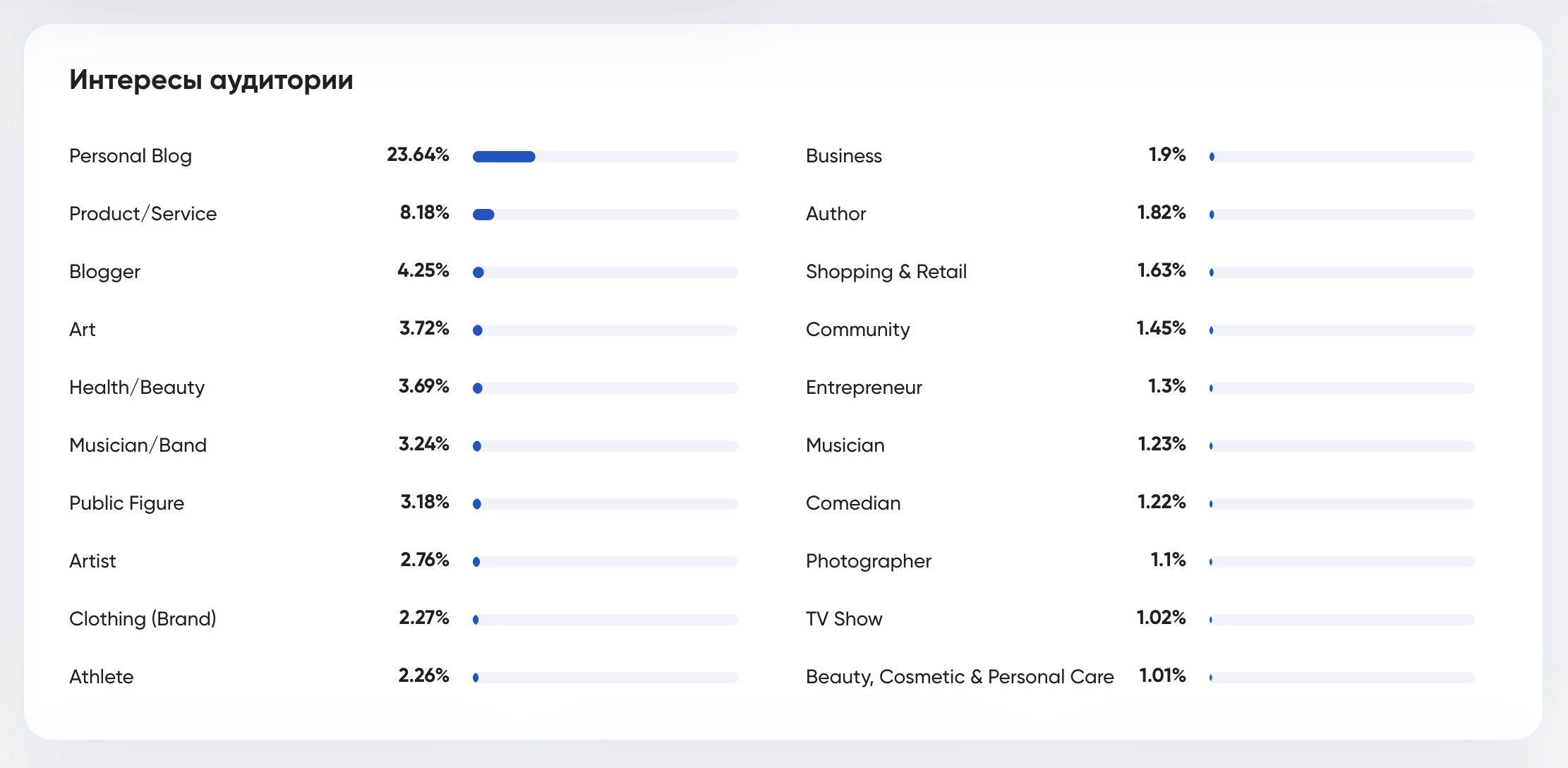Screen dimensions: 1568x768
Task: Click the Musician/Band category label
Action: [x=138, y=445]
